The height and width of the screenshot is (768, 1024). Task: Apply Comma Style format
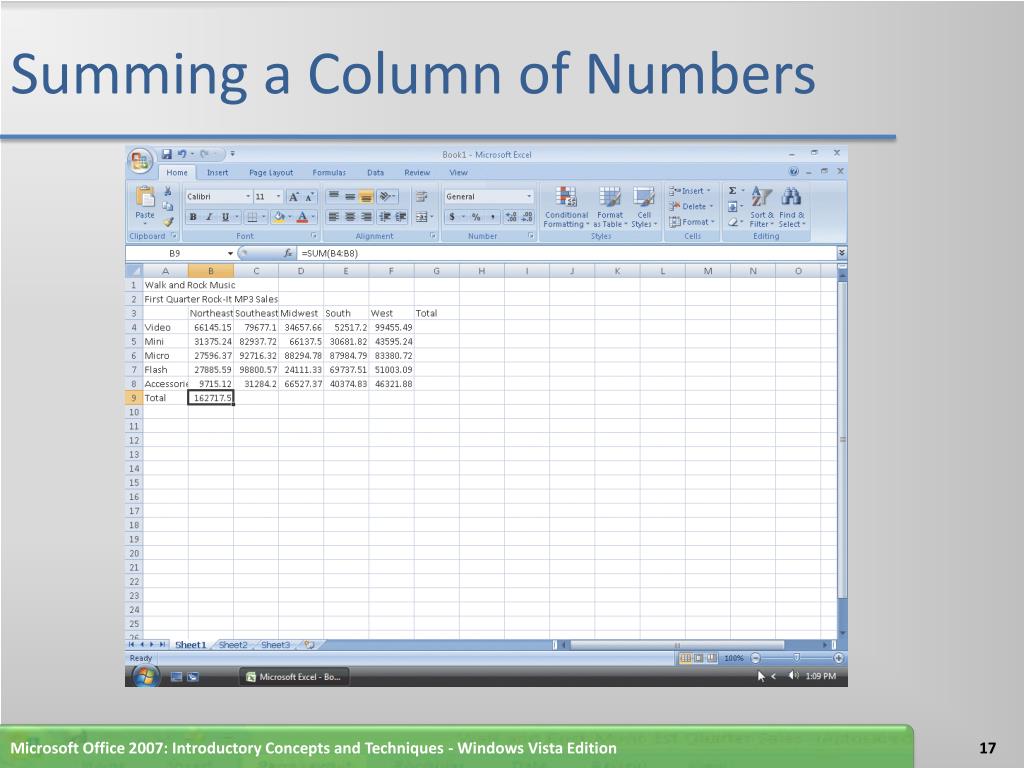(x=493, y=217)
